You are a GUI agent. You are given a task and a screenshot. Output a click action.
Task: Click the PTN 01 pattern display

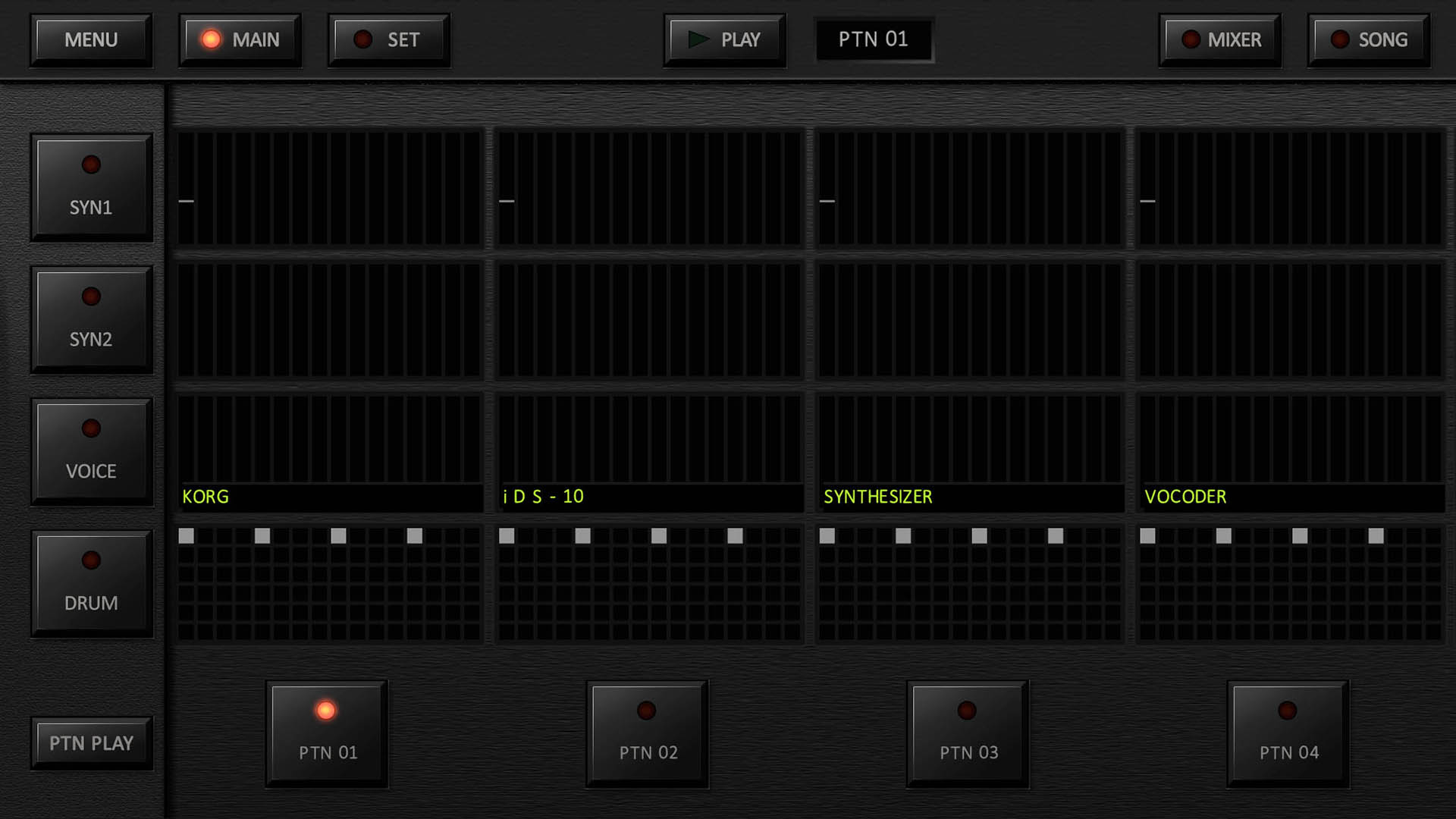[x=873, y=39]
